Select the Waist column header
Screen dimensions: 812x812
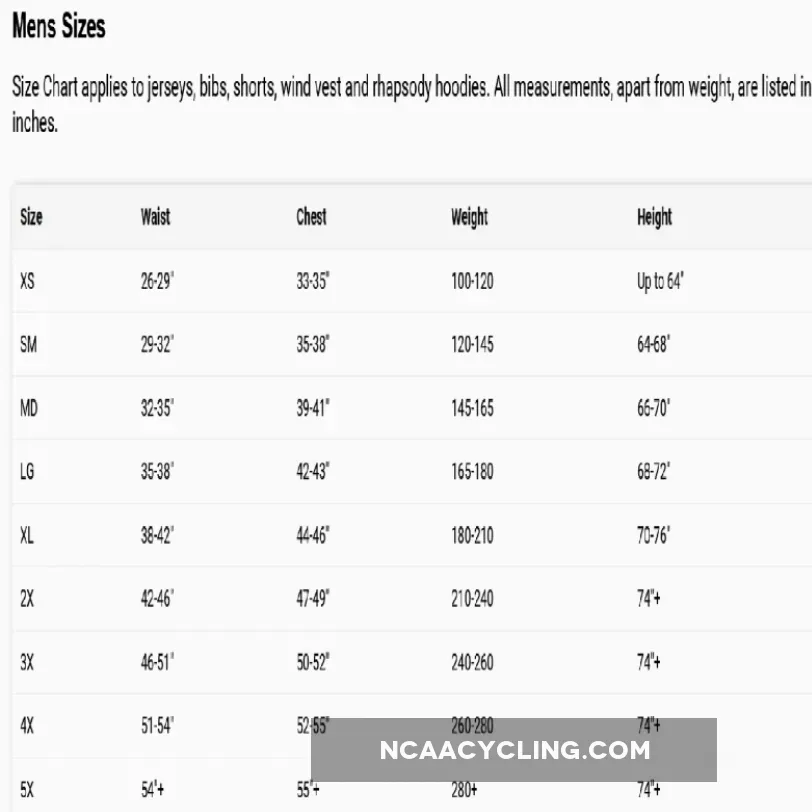pyautogui.click(x=155, y=217)
